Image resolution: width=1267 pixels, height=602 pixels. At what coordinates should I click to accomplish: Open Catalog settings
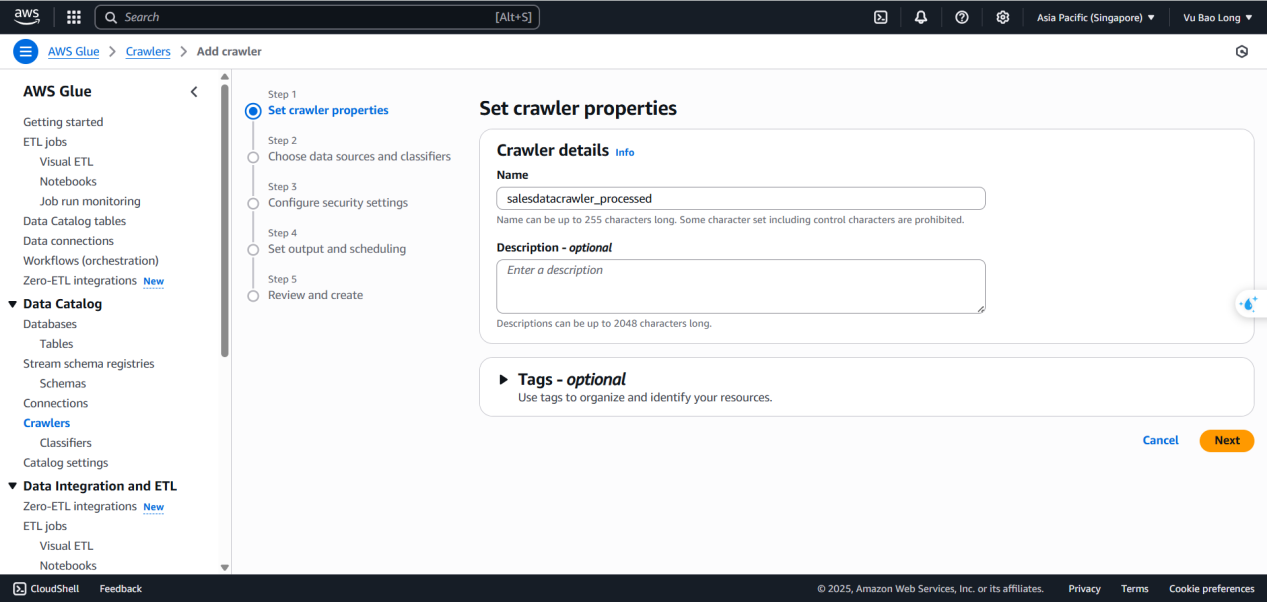click(66, 463)
